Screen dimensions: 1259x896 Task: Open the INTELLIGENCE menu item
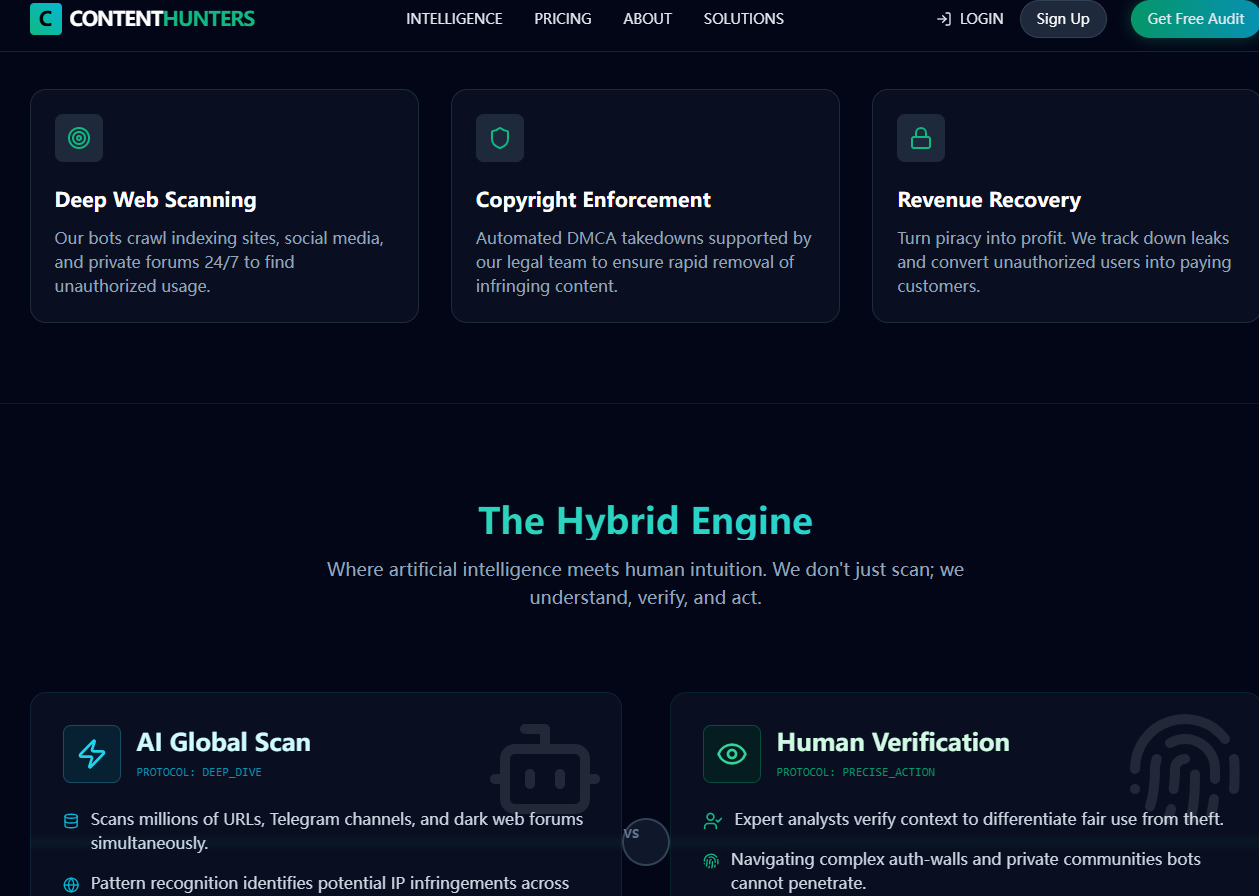click(454, 19)
